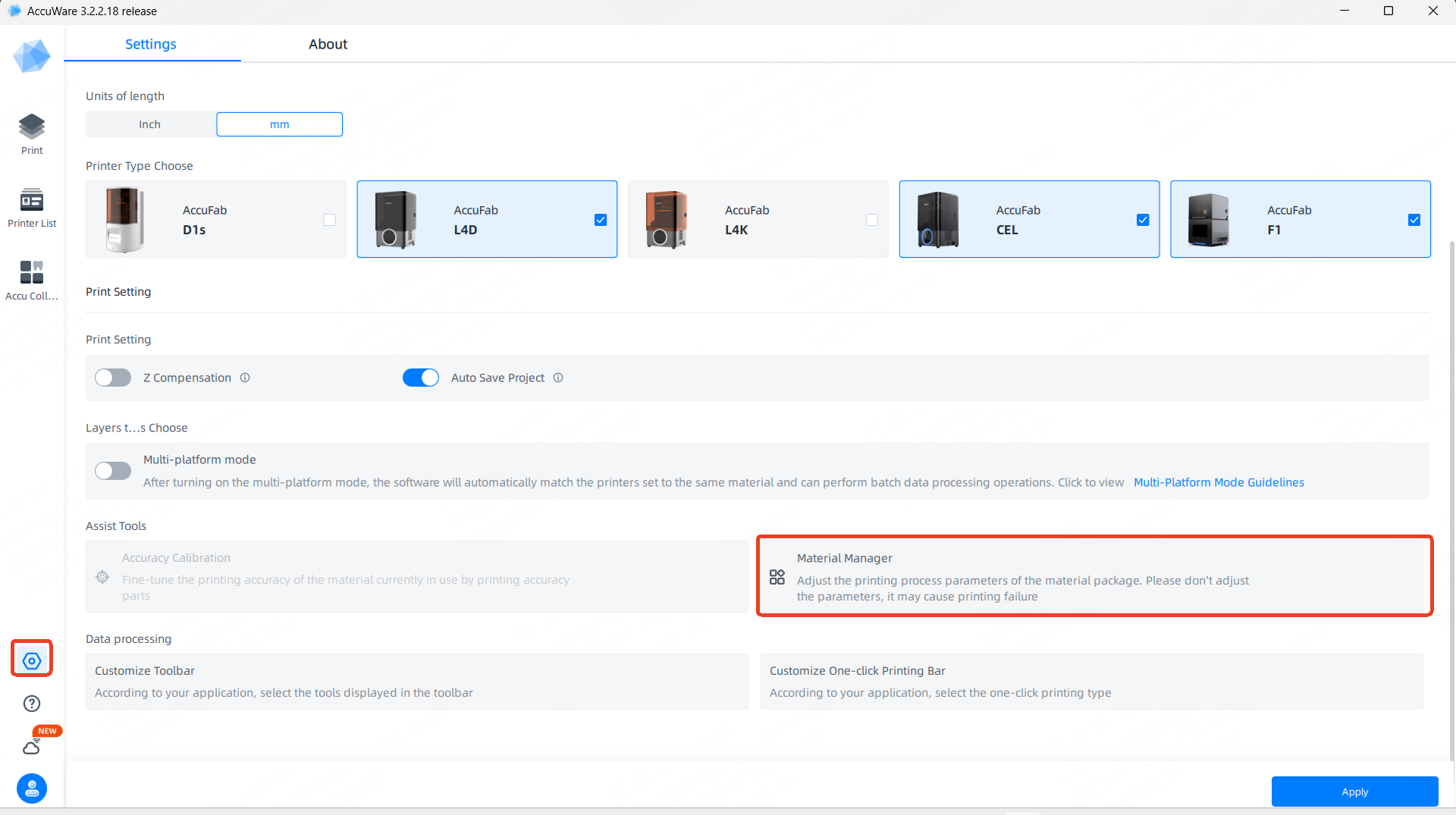Click the AccuWare title bar app icon
The image size is (1456, 815).
click(14, 11)
